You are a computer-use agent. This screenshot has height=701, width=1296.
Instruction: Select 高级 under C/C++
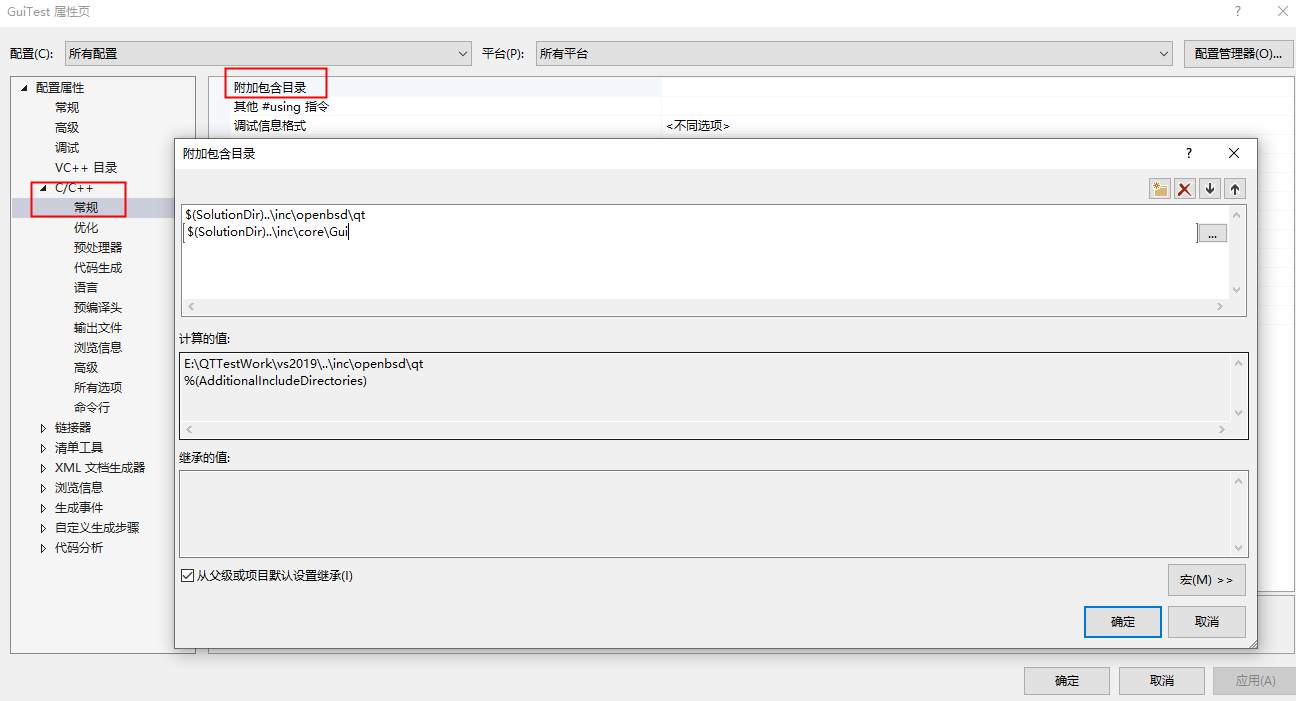click(x=86, y=368)
